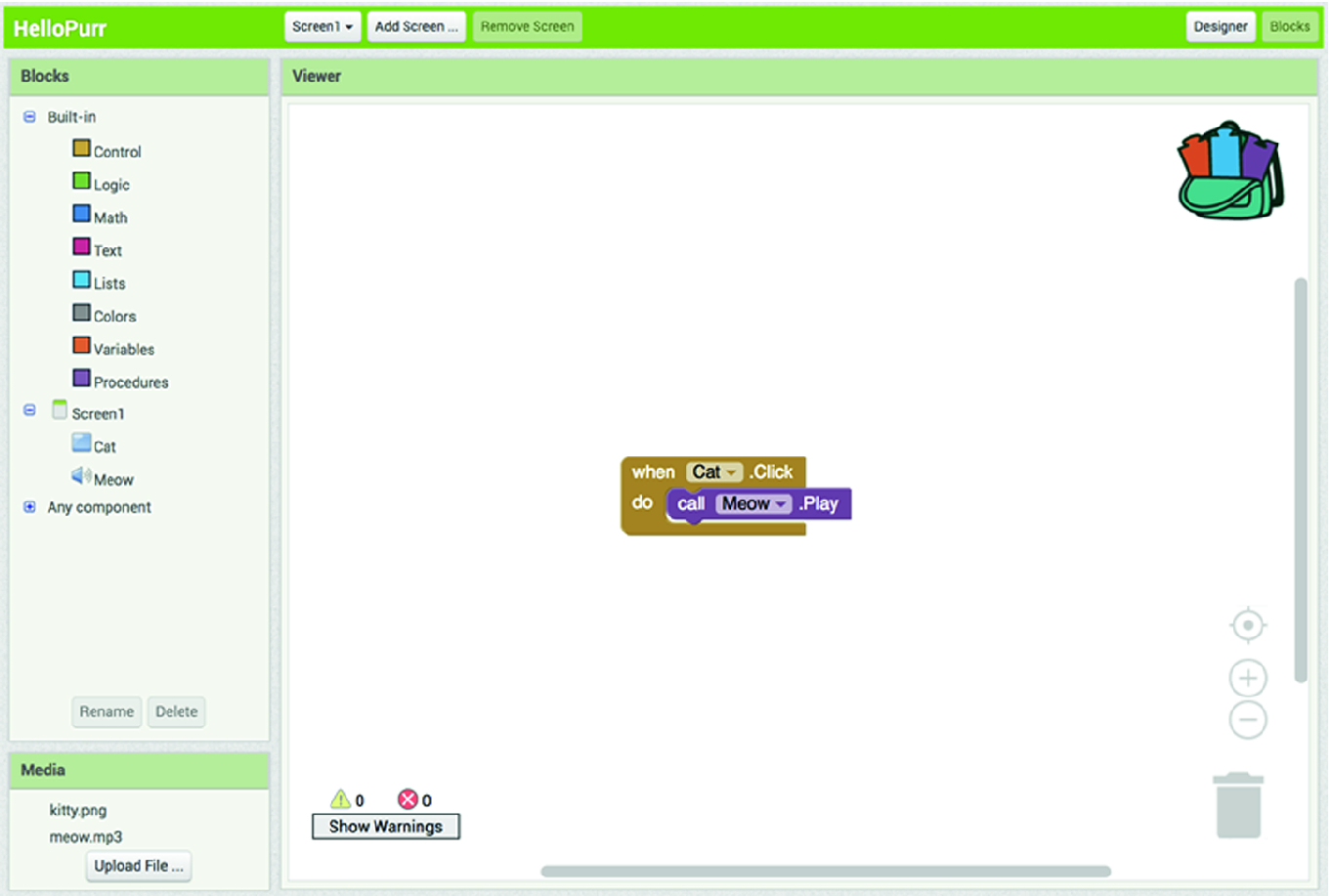Open the Variables blocks drawer
The width and height of the screenshot is (1332, 896).
[113, 348]
